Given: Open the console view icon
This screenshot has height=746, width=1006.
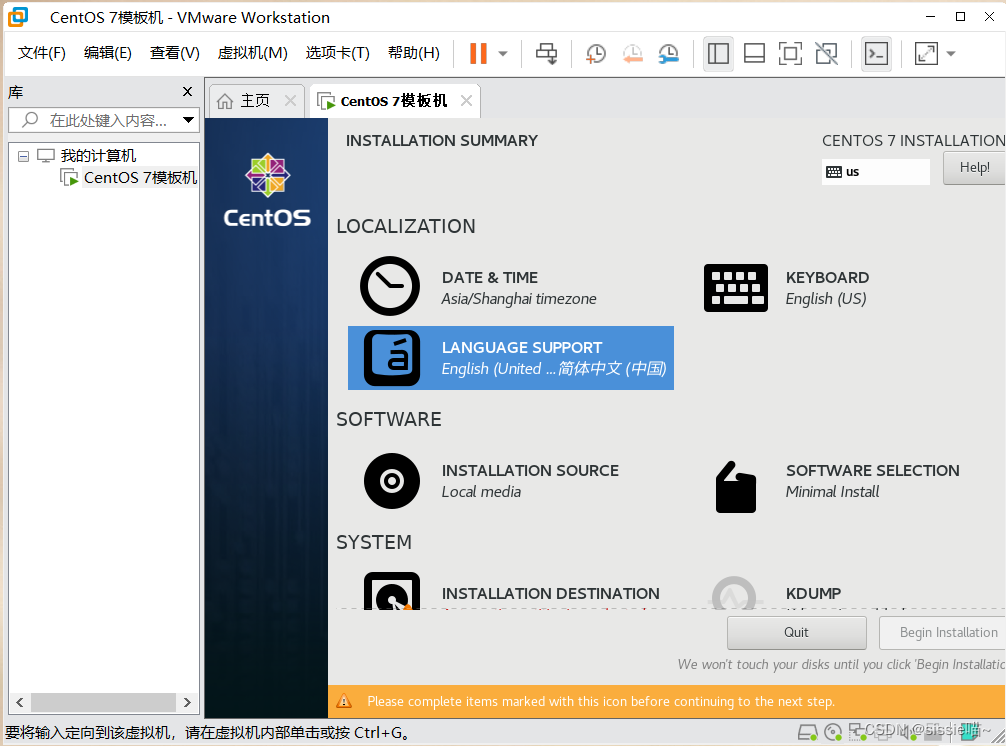Looking at the screenshot, I should tap(876, 53).
